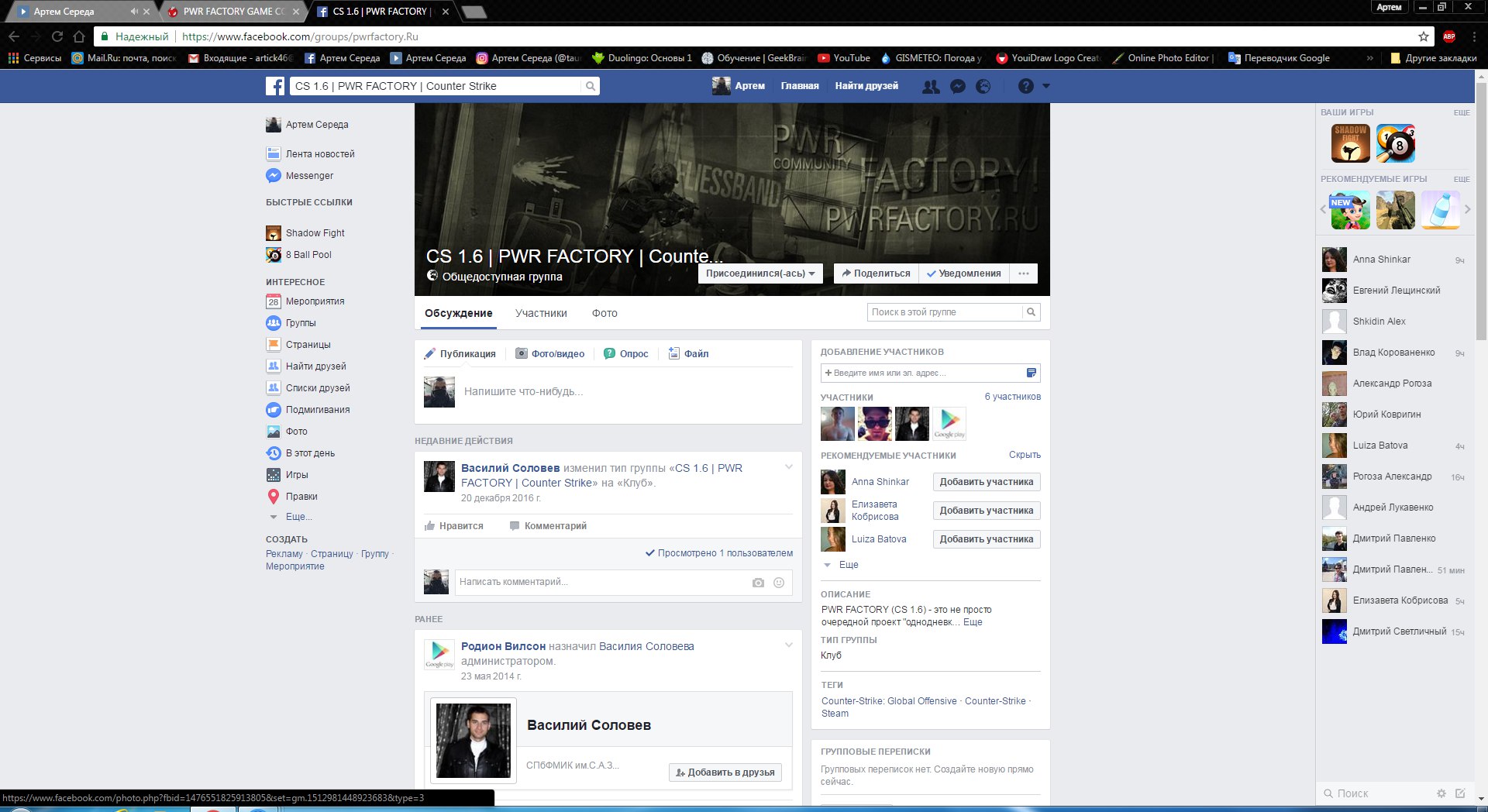Switch to the Участники tab

pos(541,313)
